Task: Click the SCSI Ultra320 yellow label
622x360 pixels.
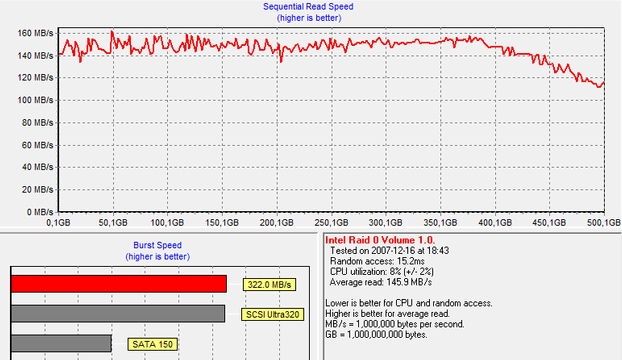Action: pos(273,314)
